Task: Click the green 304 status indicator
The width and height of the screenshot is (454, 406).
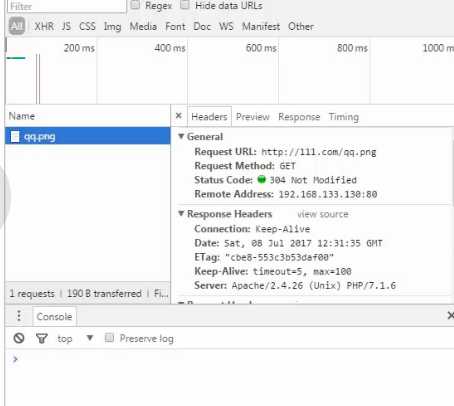Action: point(262,179)
